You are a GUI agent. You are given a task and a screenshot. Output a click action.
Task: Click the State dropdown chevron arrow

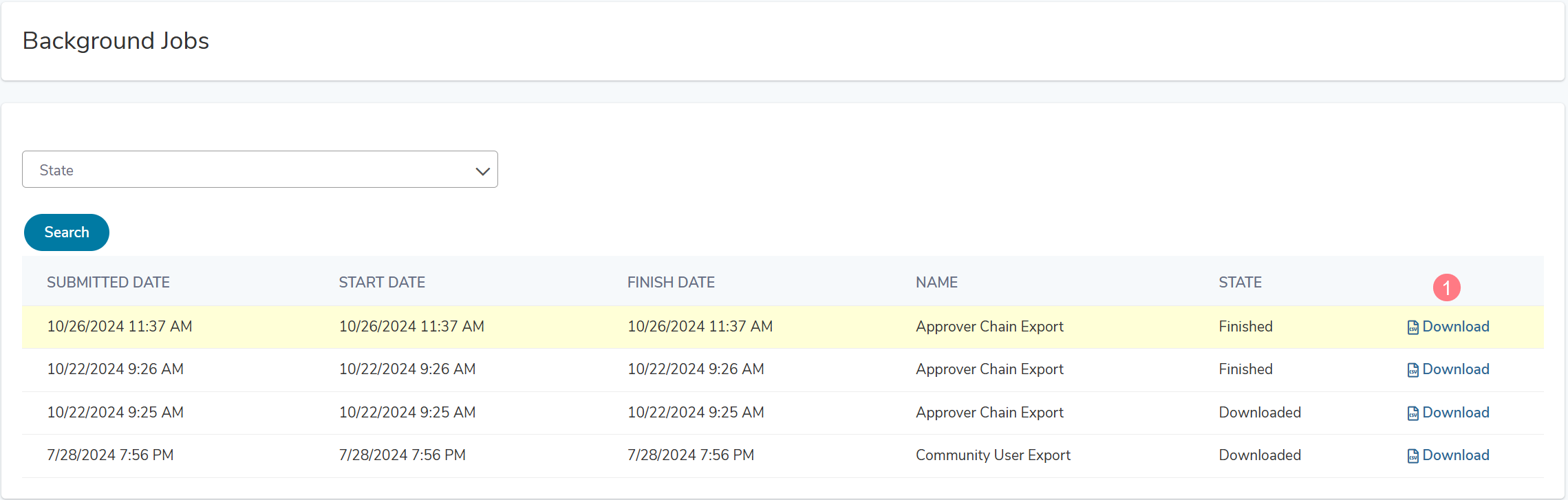tap(482, 171)
